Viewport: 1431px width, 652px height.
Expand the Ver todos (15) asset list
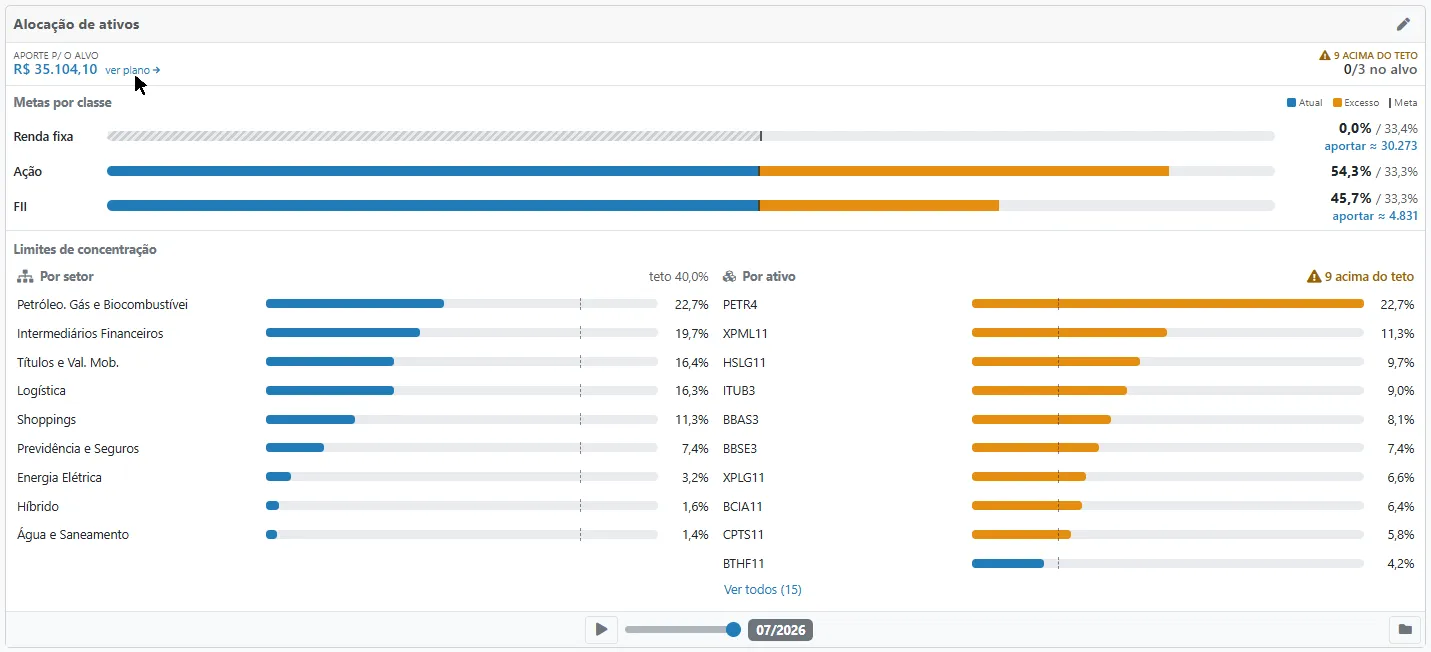pyautogui.click(x=762, y=590)
